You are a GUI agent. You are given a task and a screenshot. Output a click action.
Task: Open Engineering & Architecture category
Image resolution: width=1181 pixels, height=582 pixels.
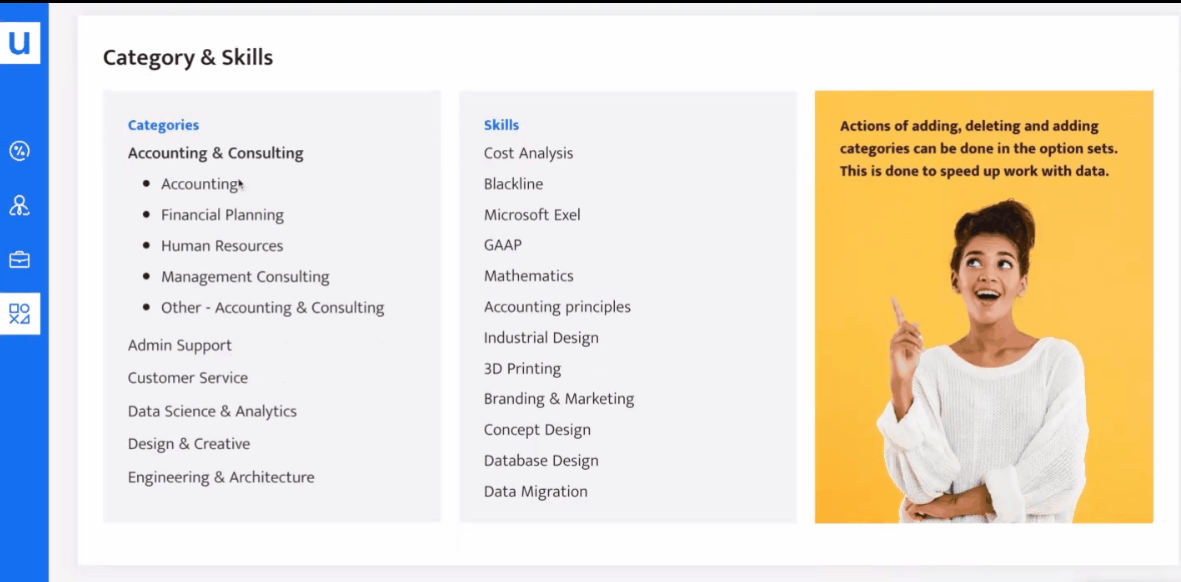(x=220, y=477)
